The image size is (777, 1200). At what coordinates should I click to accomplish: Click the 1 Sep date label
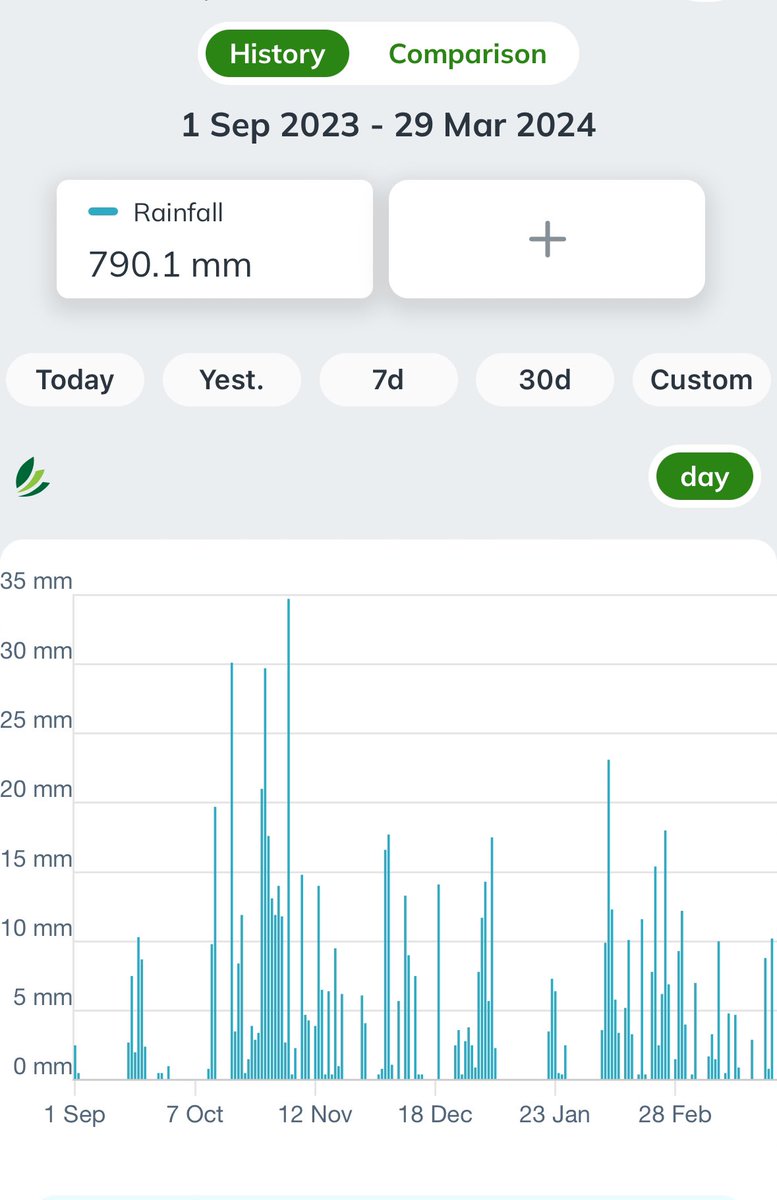[x=75, y=1114]
